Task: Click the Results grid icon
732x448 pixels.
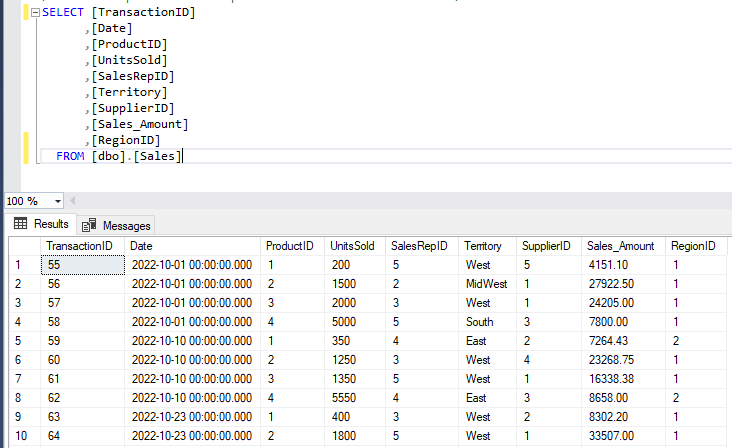Action: click(20, 224)
